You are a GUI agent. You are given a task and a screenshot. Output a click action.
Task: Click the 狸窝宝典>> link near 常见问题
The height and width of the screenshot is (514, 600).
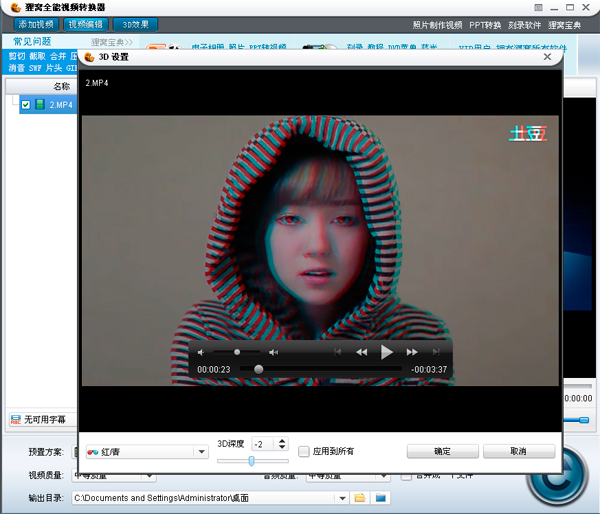[x=112, y=42]
